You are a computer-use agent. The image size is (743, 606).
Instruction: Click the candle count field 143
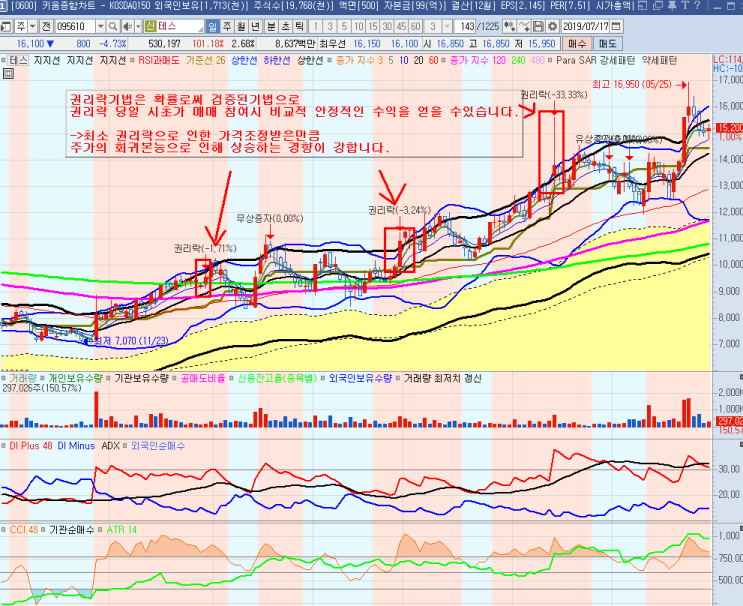[x=465, y=26]
